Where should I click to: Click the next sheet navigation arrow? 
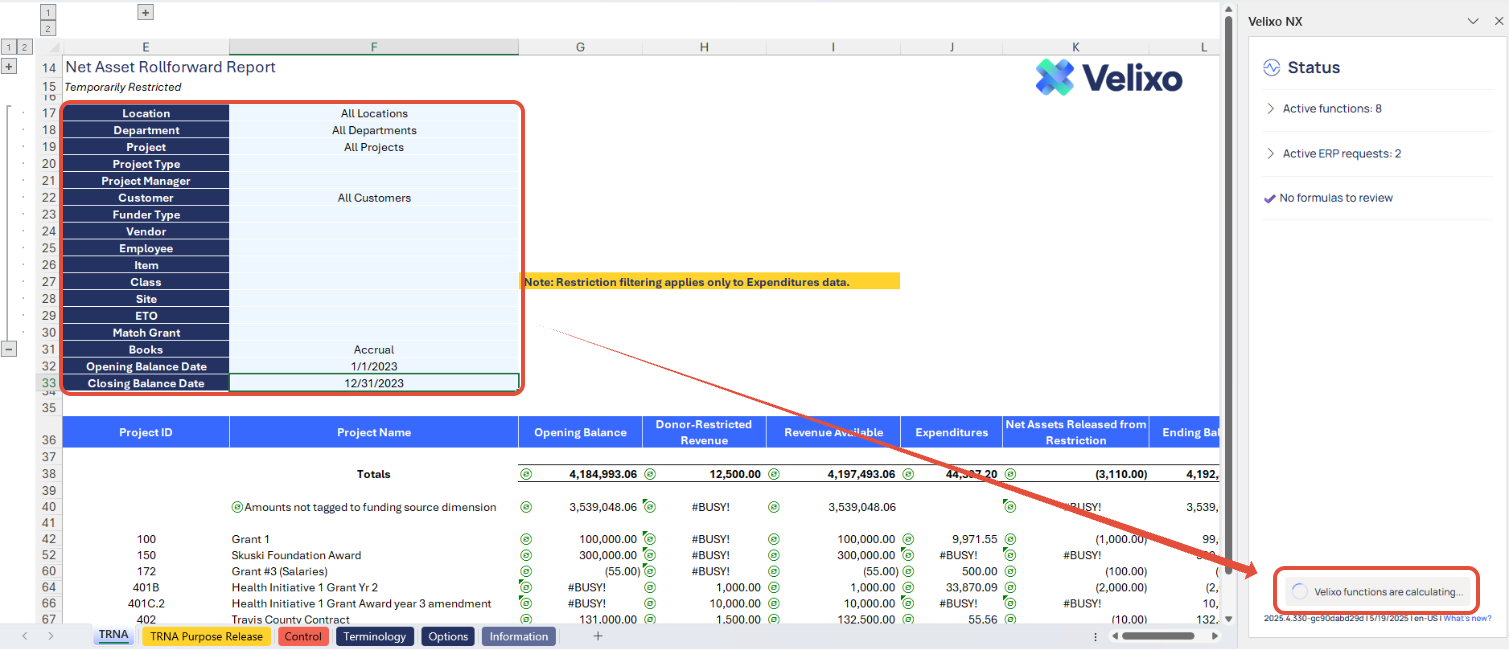click(51, 636)
